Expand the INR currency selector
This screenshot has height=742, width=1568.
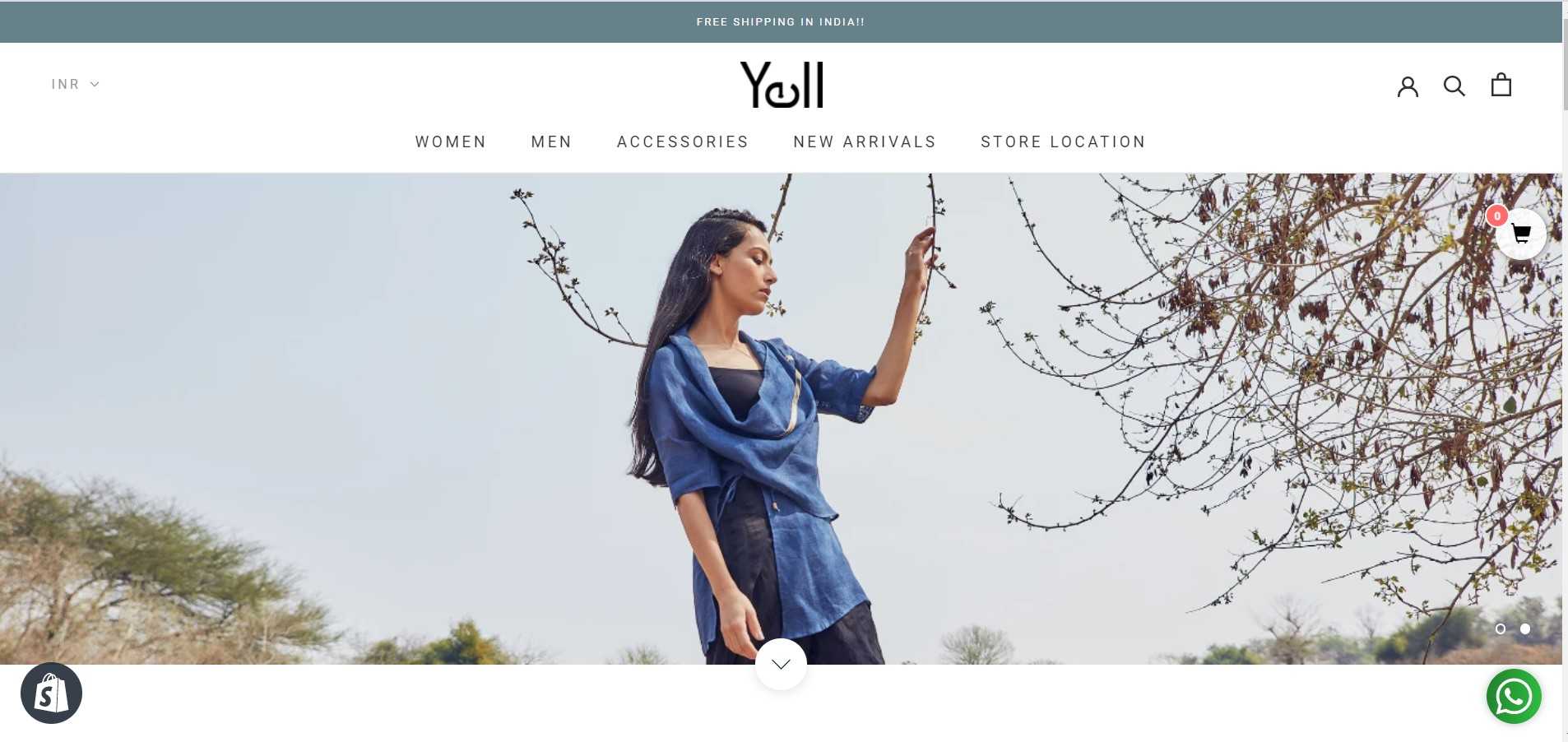(75, 84)
